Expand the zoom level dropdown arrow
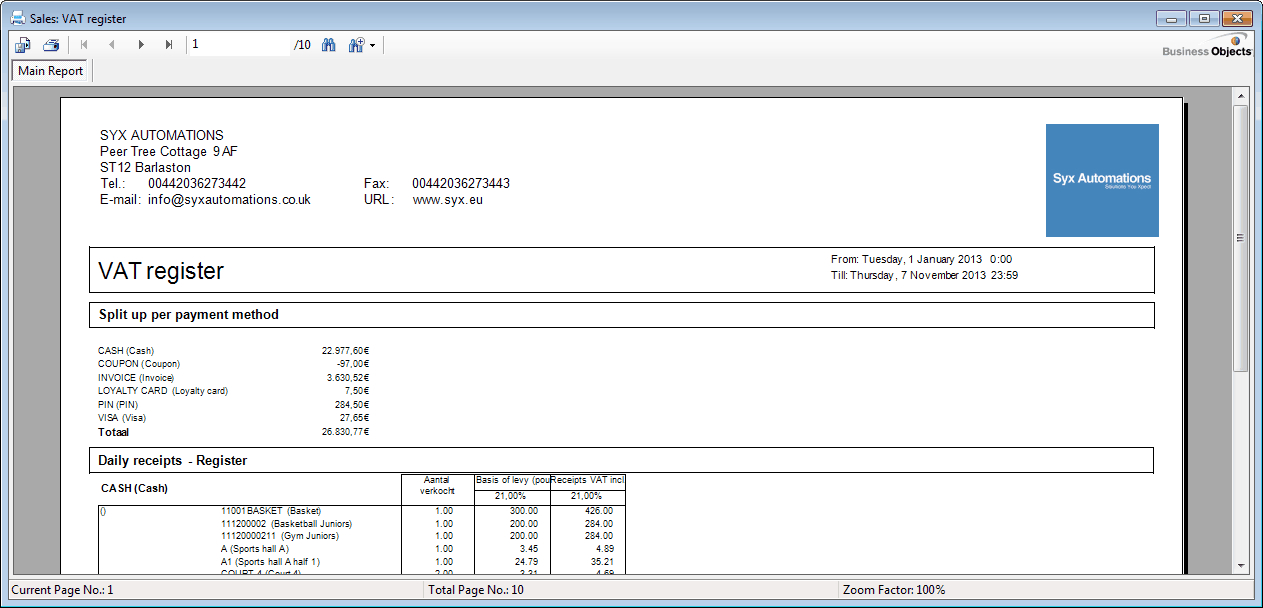Image resolution: width=1263 pixels, height=608 pixels. pyautogui.click(x=372, y=46)
